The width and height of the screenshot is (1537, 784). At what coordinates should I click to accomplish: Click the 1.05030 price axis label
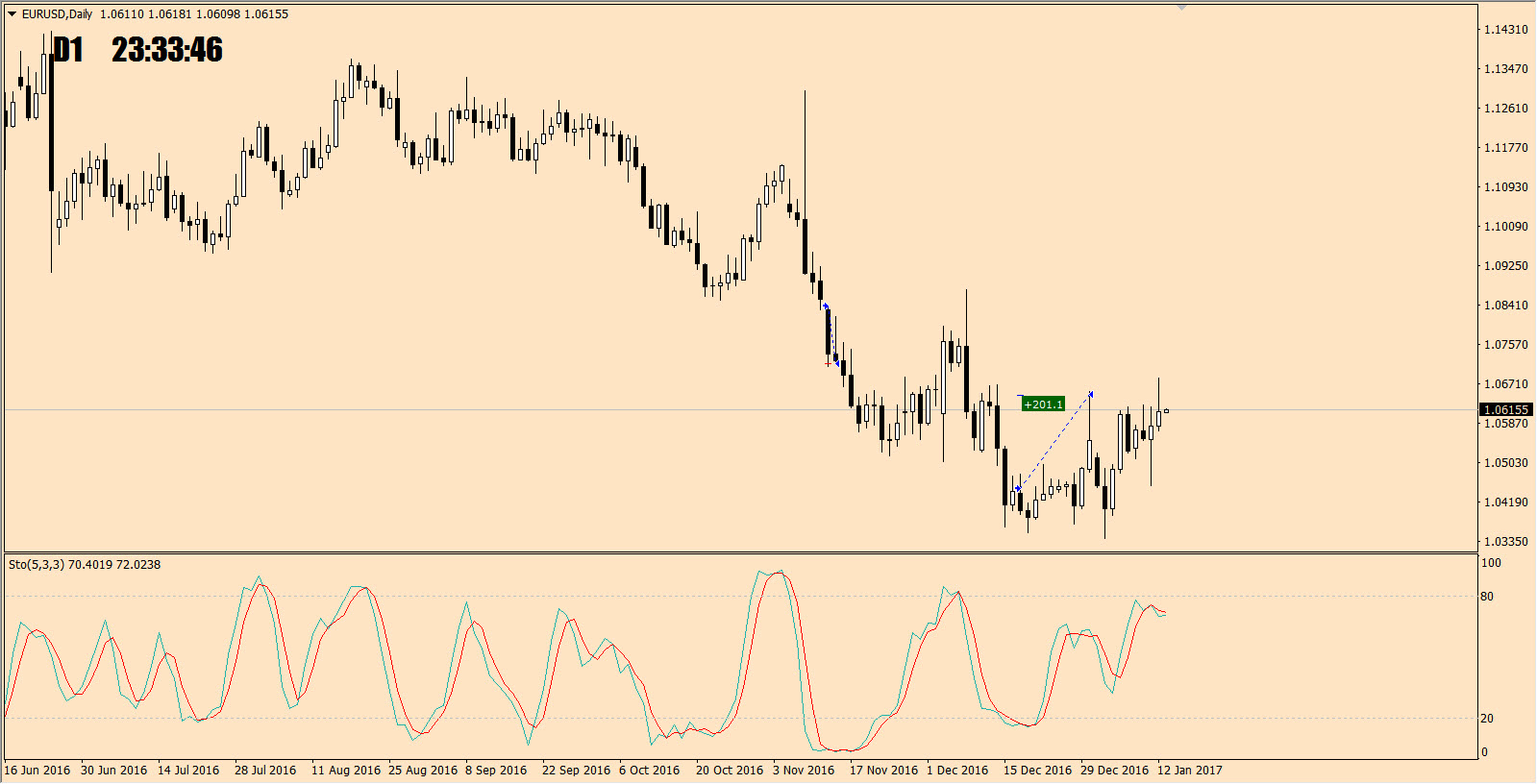click(x=1506, y=463)
